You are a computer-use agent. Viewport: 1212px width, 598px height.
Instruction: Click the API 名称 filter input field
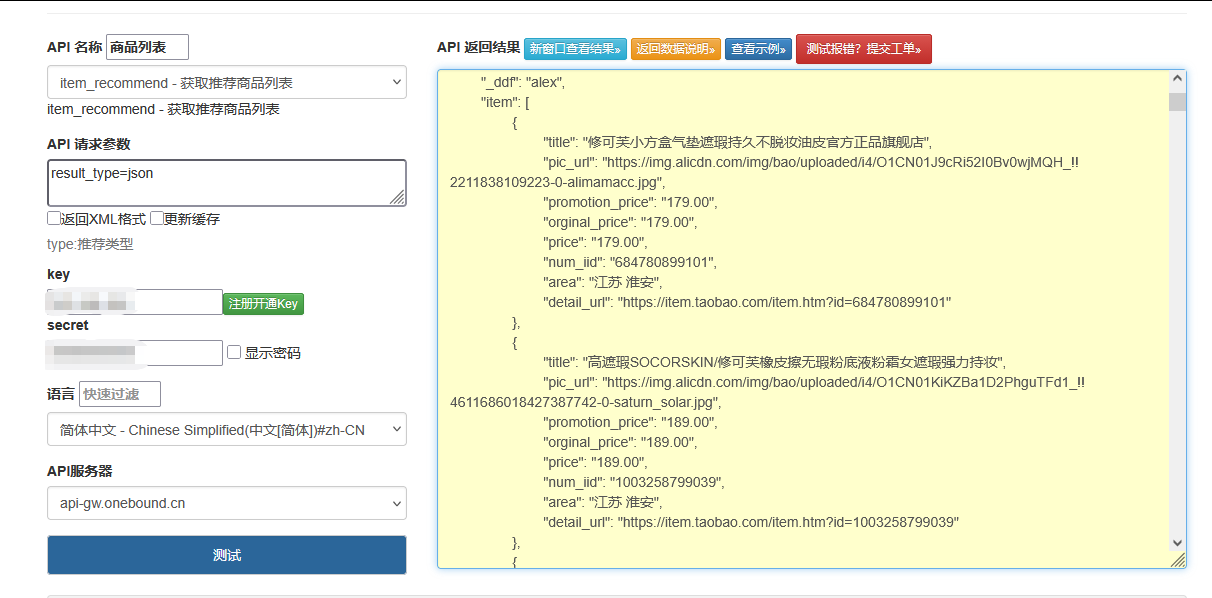point(147,47)
